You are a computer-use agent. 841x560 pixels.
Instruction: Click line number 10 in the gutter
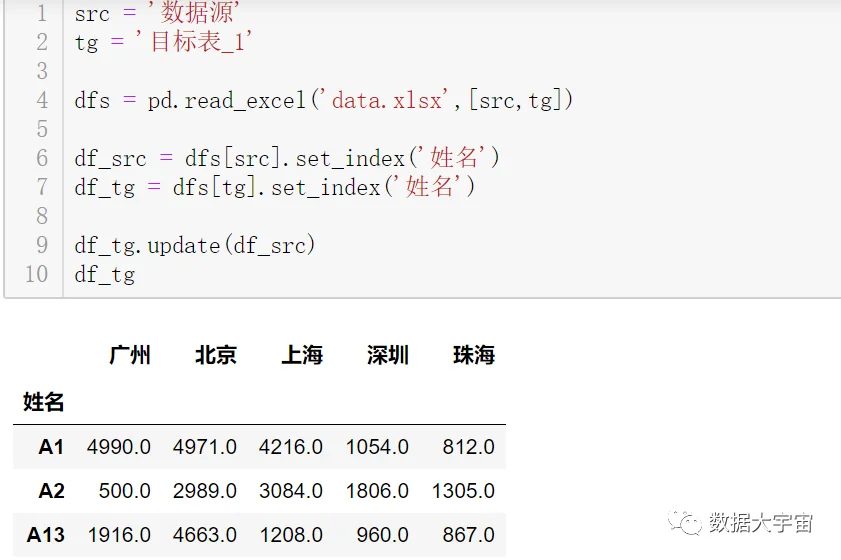(x=36, y=274)
